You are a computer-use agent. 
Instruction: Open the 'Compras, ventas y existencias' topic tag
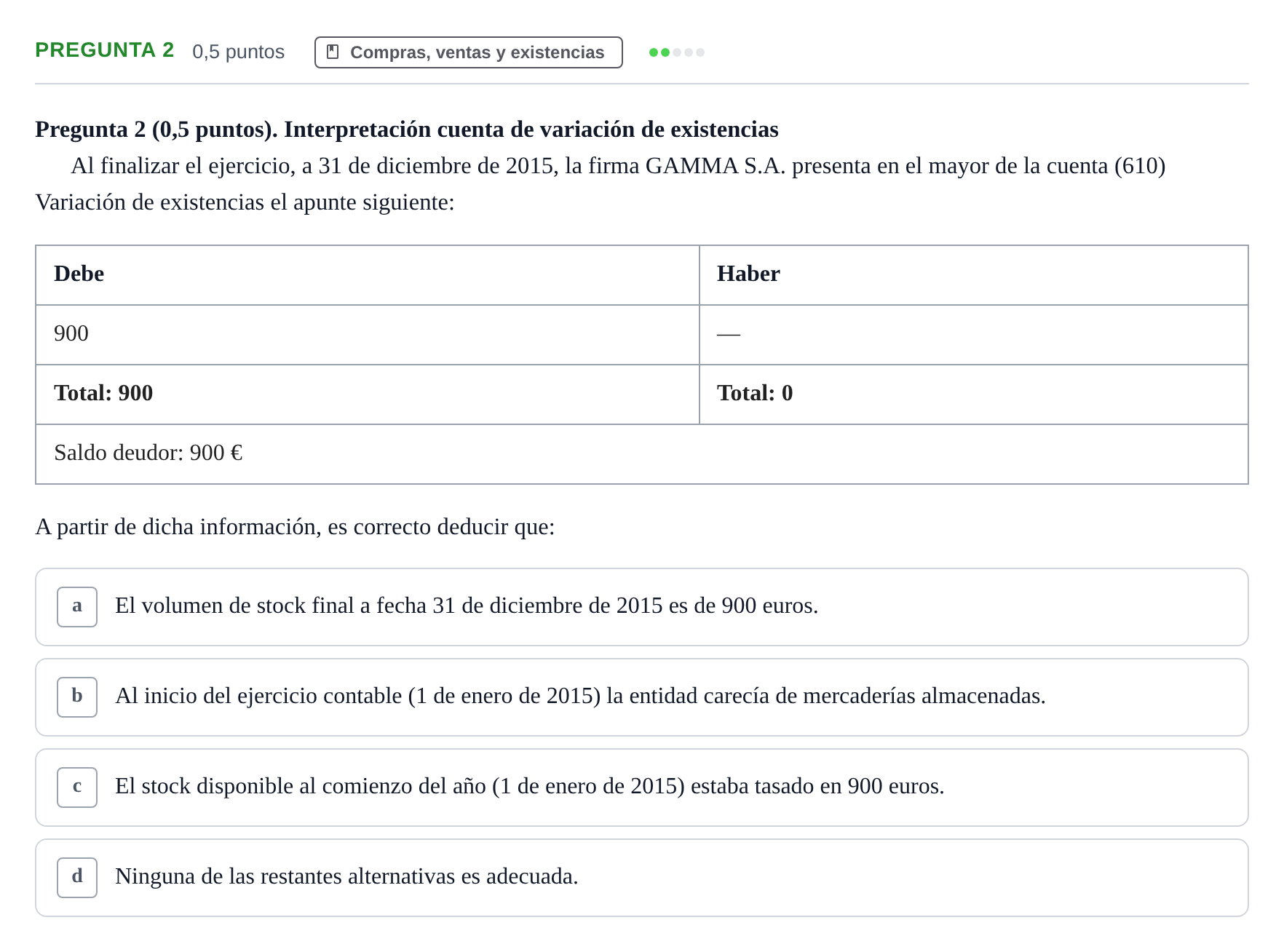click(x=469, y=52)
